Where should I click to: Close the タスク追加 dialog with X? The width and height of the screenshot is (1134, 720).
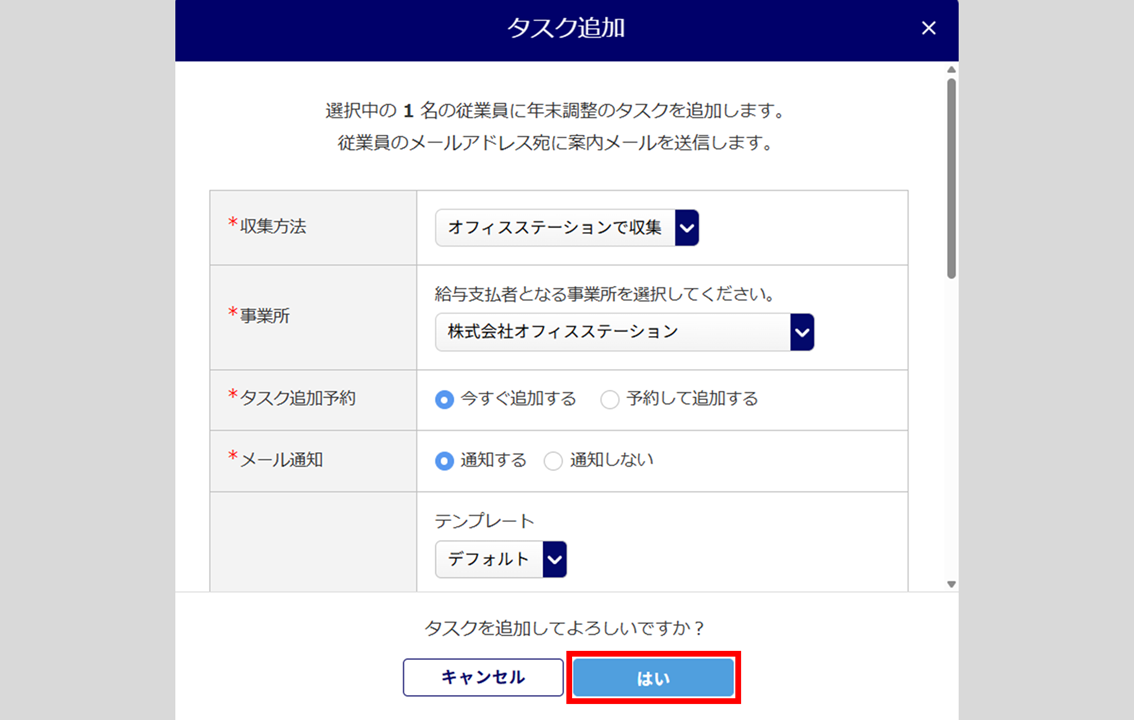[x=928, y=28]
